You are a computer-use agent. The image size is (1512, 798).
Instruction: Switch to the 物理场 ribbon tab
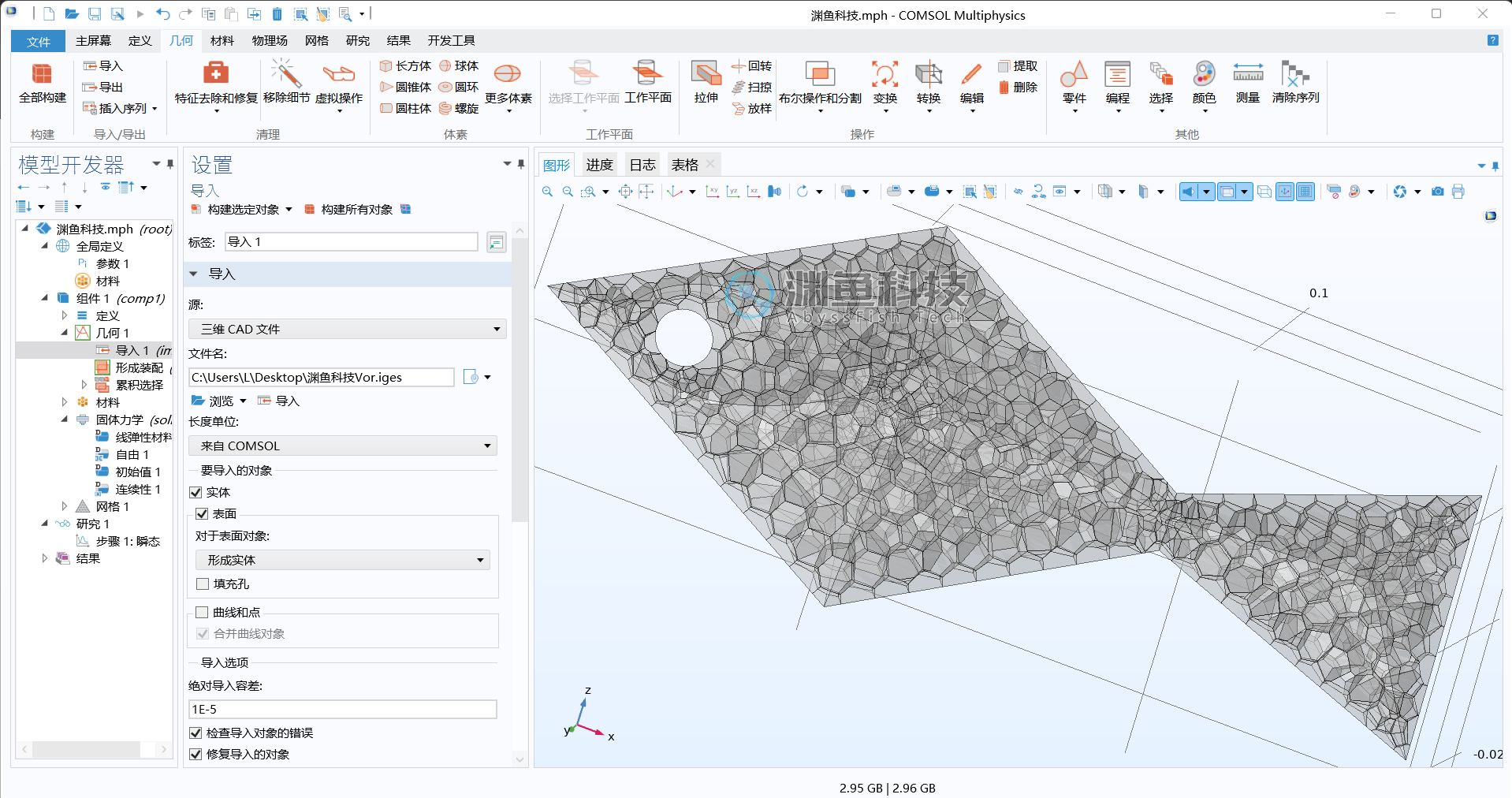270,41
